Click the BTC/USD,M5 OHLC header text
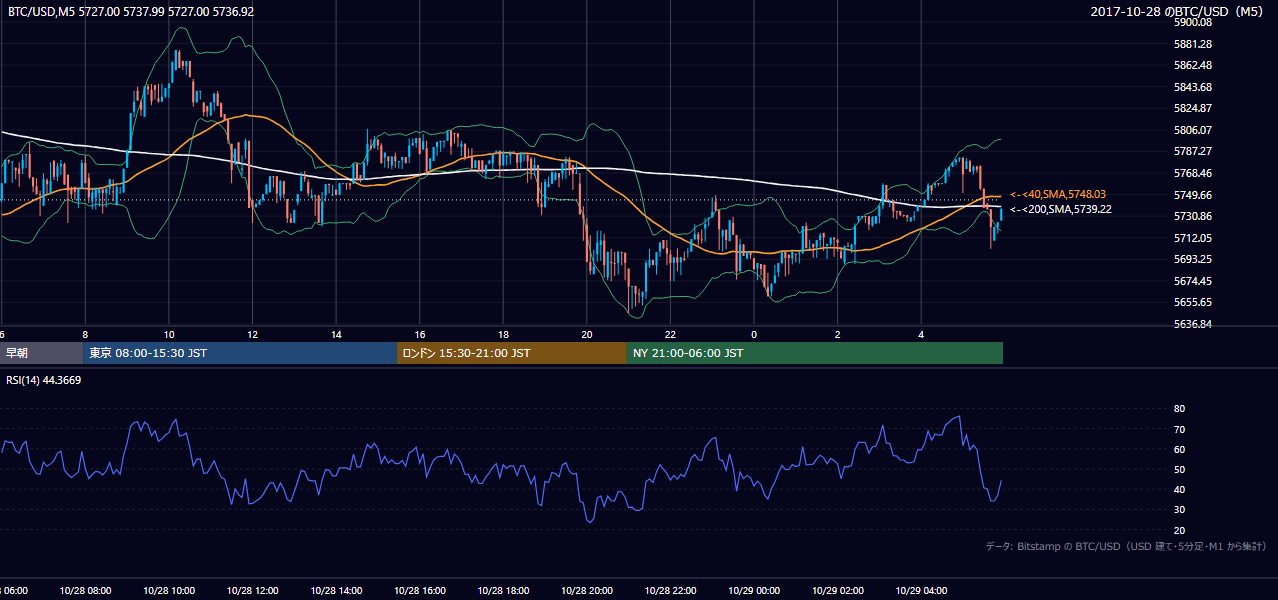Viewport: 1278px width, 600px height. coord(131,11)
